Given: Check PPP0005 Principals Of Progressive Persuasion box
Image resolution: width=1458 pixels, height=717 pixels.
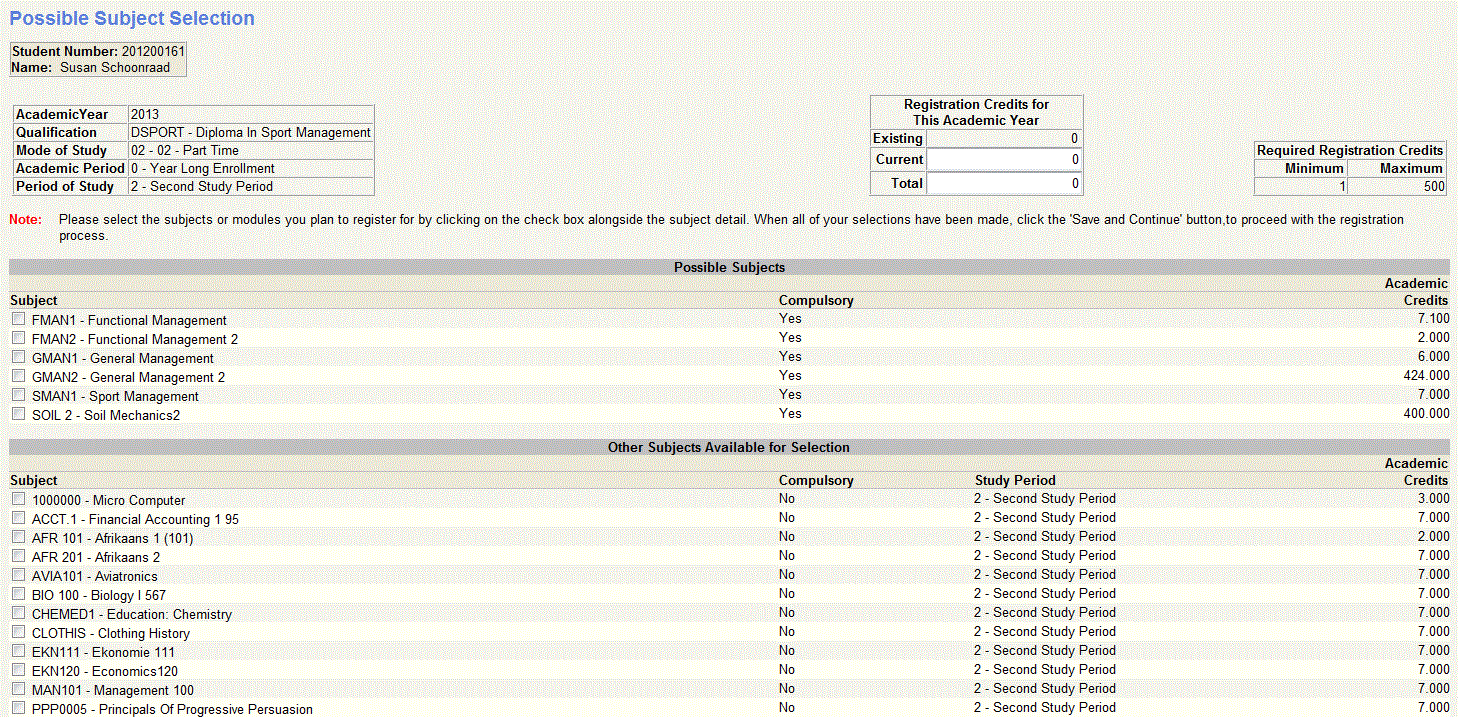Looking at the screenshot, I should (x=18, y=708).
